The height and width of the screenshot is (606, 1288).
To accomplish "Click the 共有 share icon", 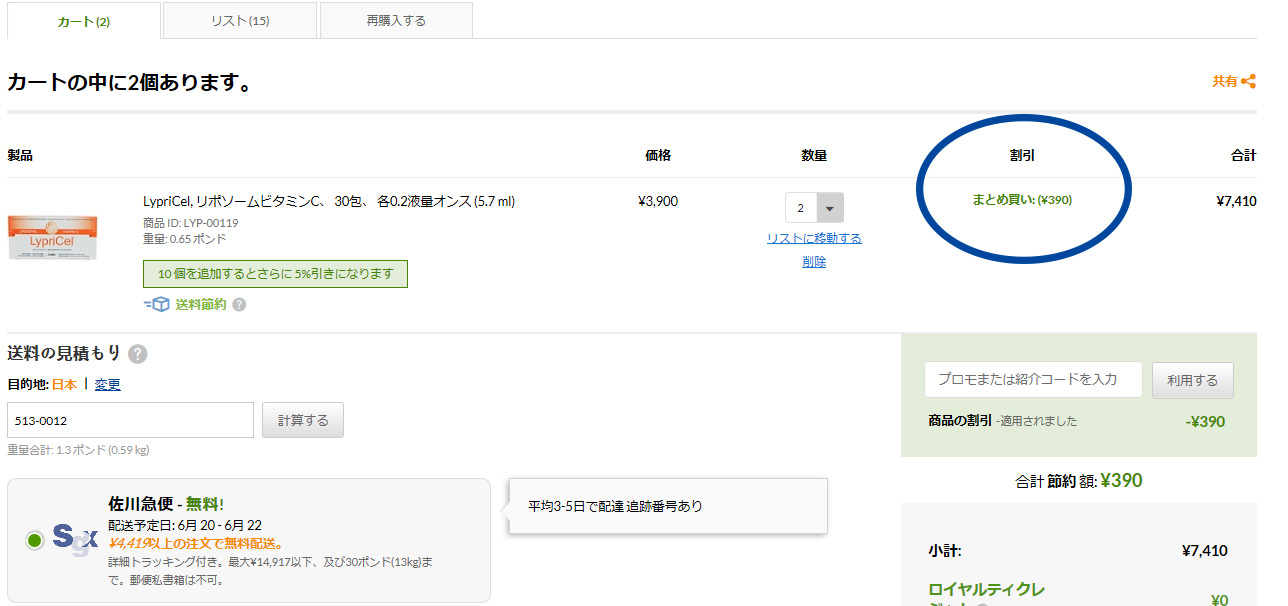I will 1248,82.
